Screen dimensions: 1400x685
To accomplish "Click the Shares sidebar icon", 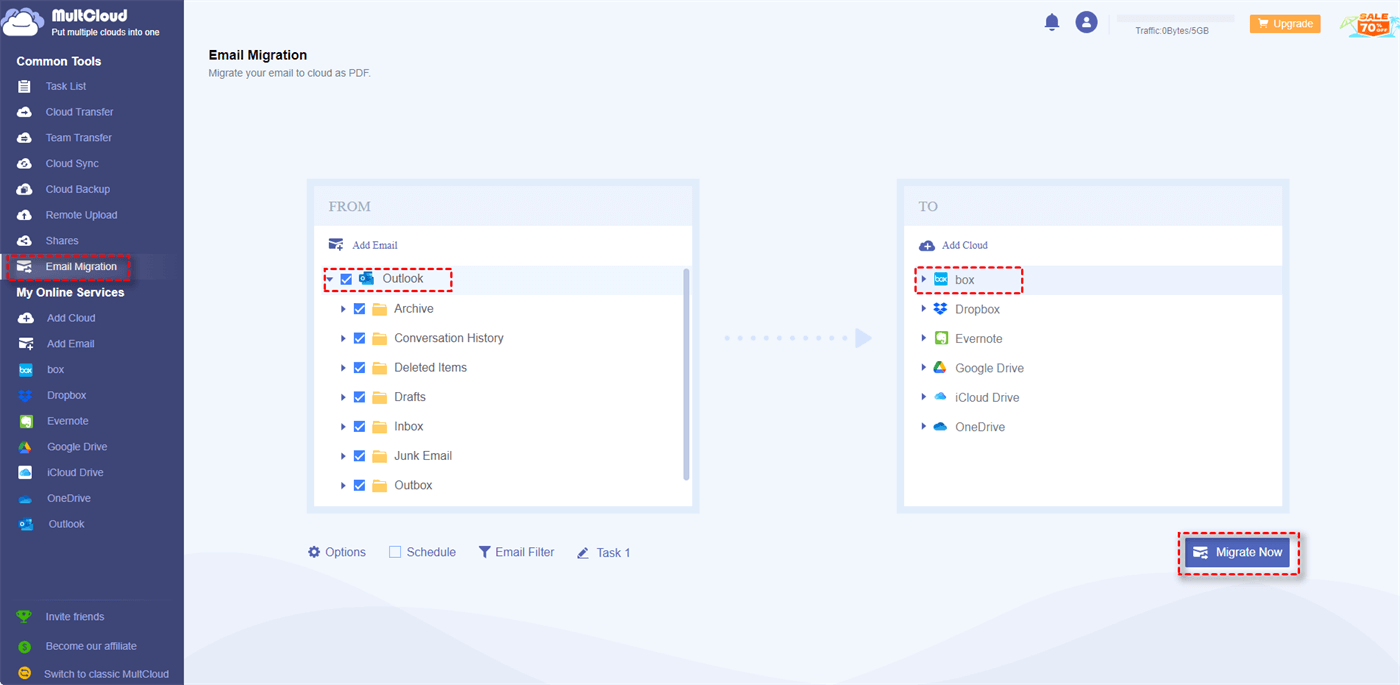I will (25, 241).
